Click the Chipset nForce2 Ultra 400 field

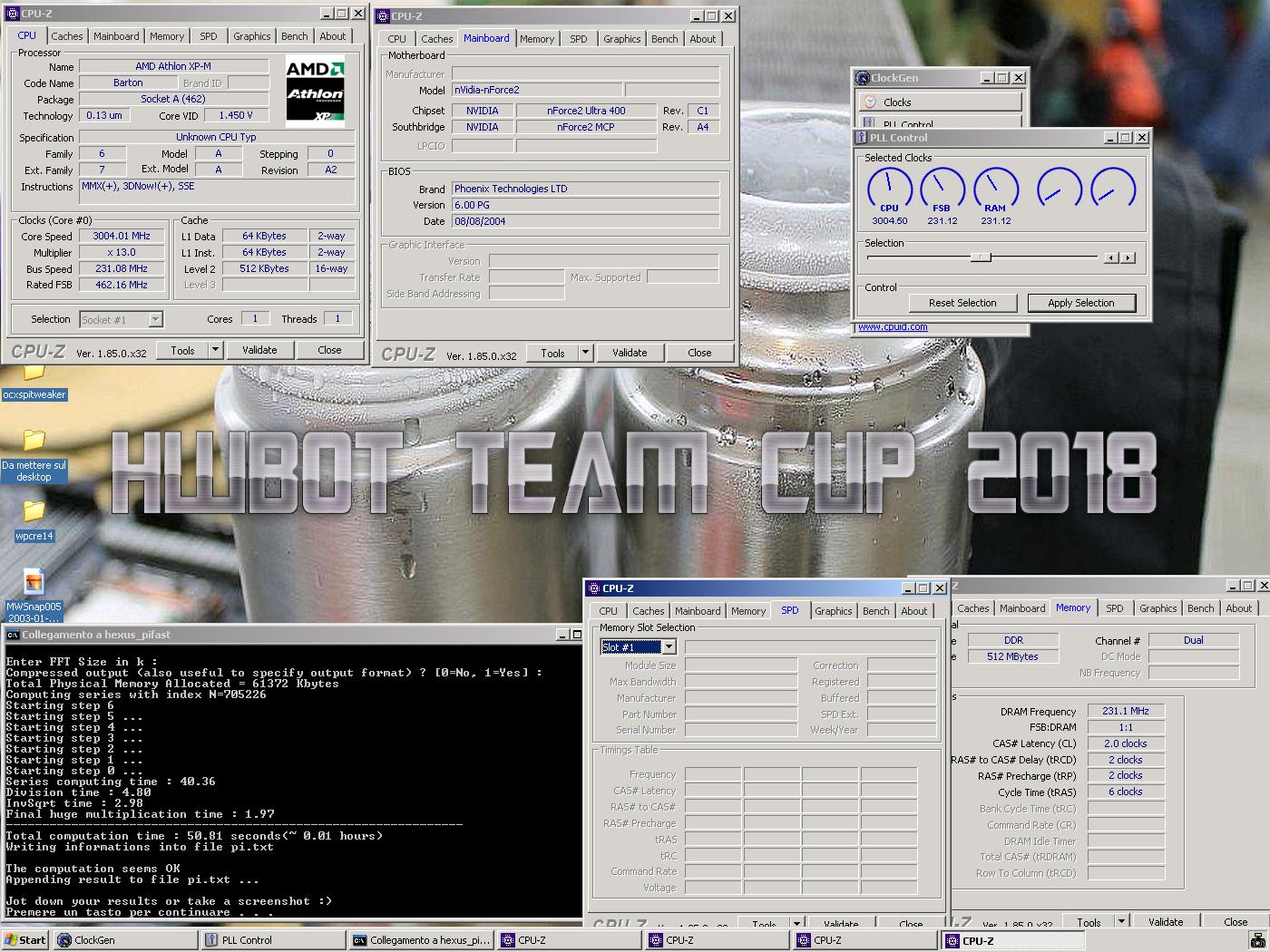click(x=586, y=111)
